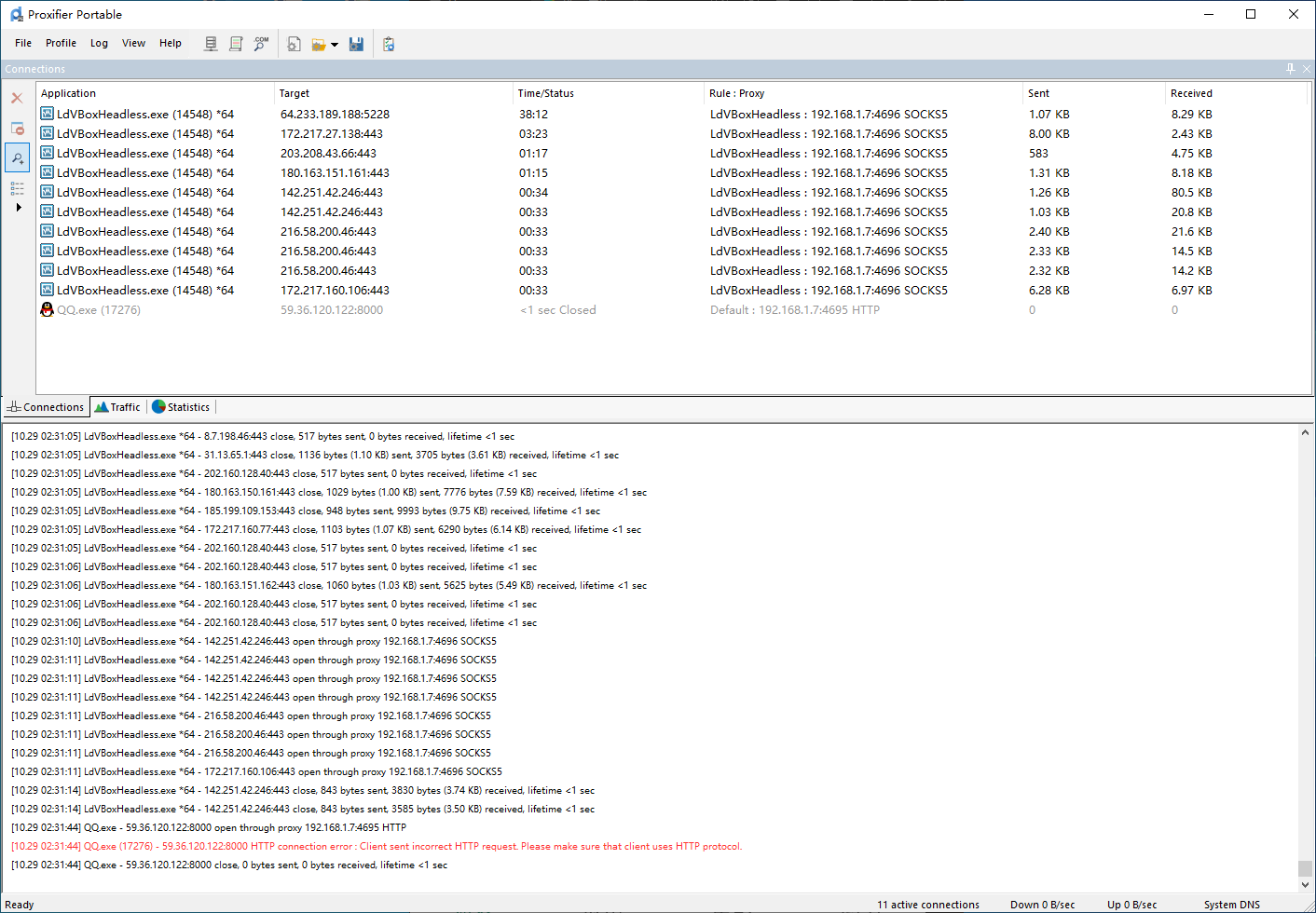Open Name Resolution (.com) settings icon
1316x913 pixels.
pos(261,44)
